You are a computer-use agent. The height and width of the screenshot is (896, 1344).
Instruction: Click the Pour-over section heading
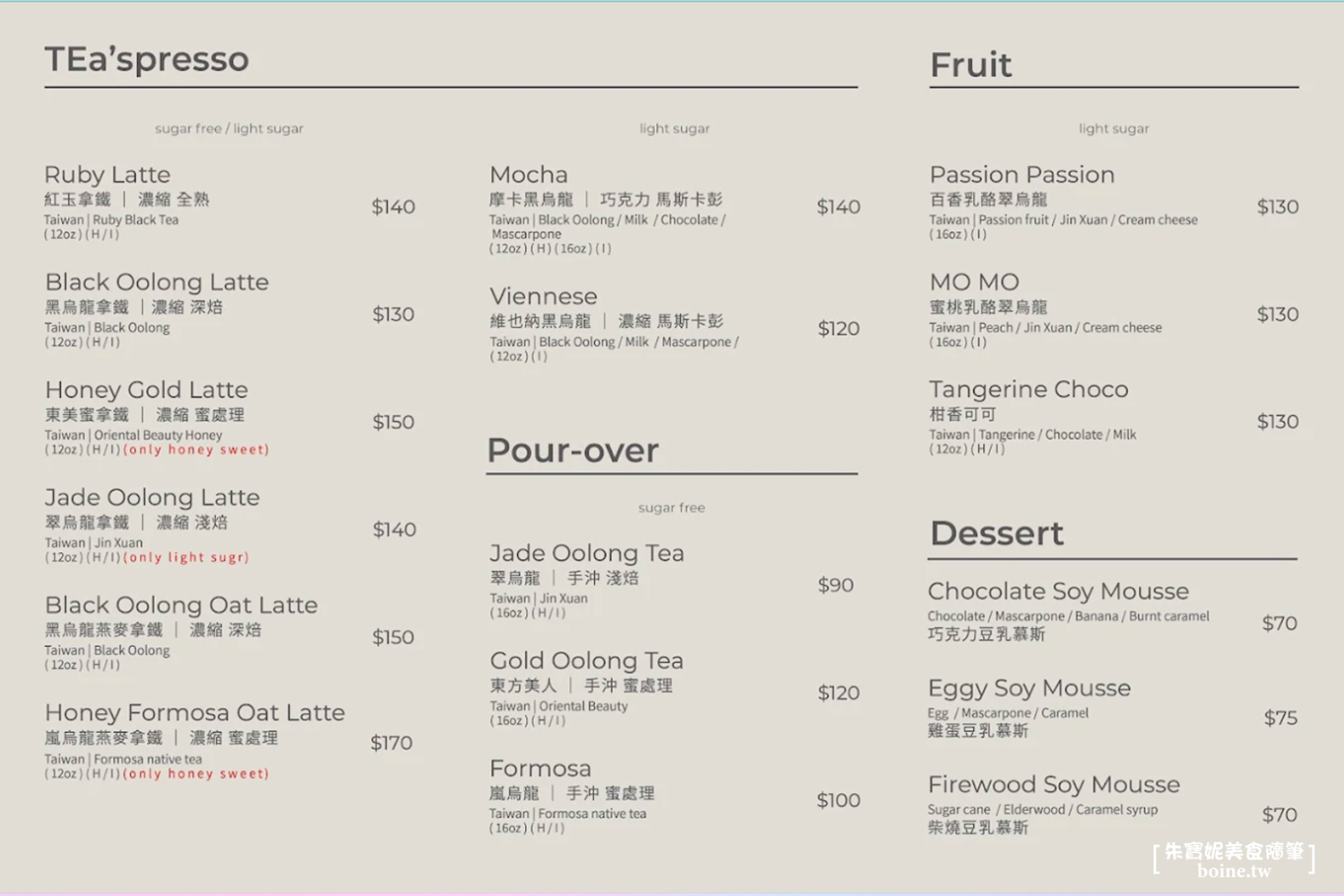pyautogui.click(x=573, y=450)
